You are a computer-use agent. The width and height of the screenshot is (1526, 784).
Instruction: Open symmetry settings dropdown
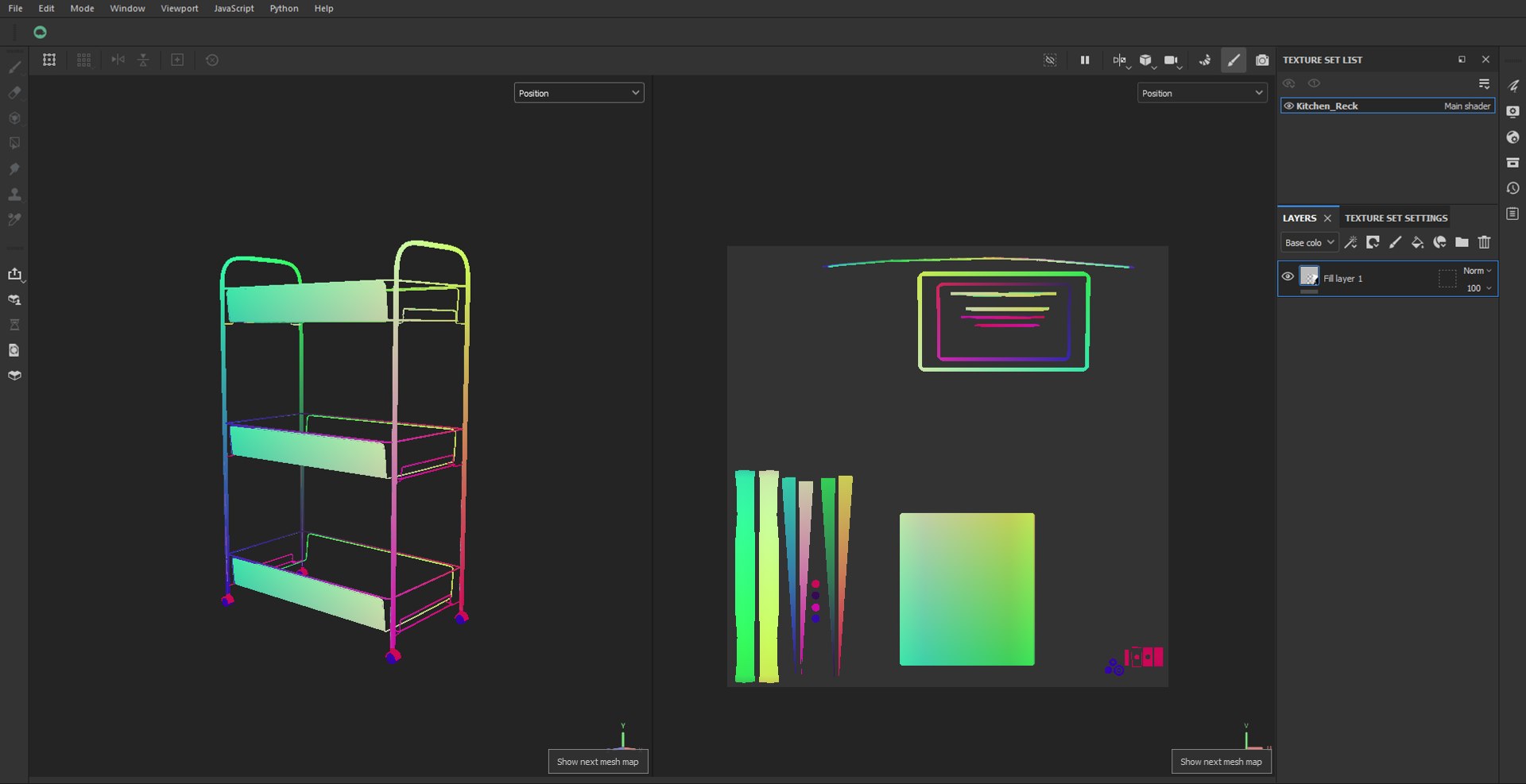[x=1121, y=60]
